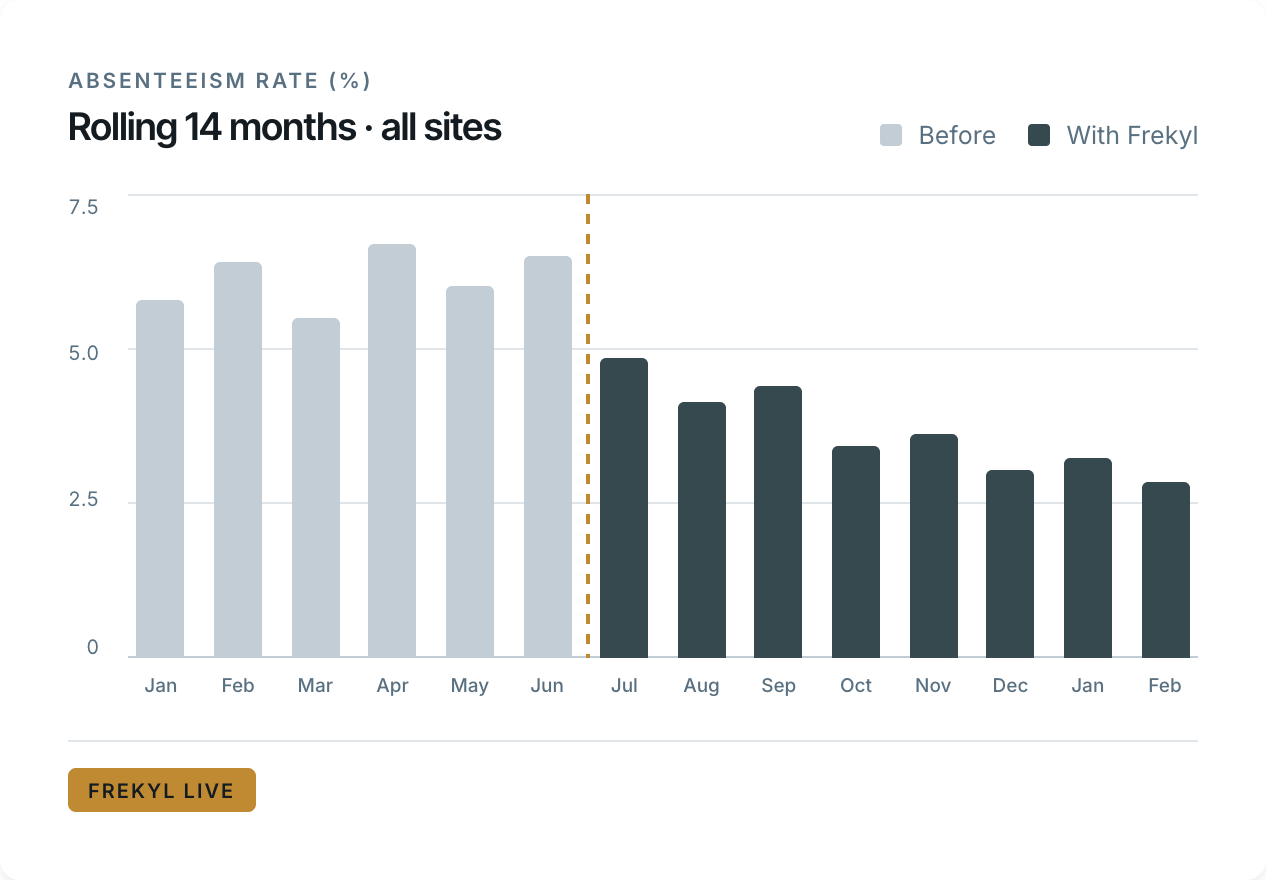Click the 'Jun' x-axis label
The image size is (1266, 880).
[x=548, y=686]
